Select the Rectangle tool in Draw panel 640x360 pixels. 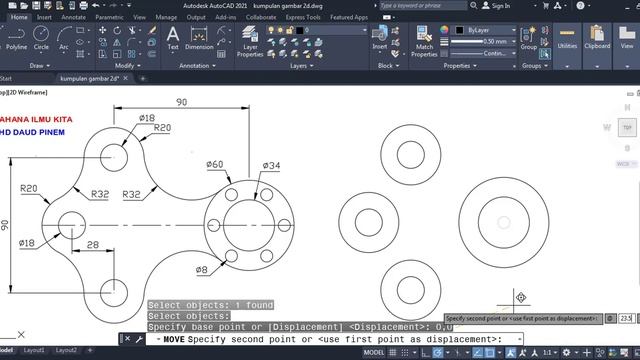coord(80,30)
